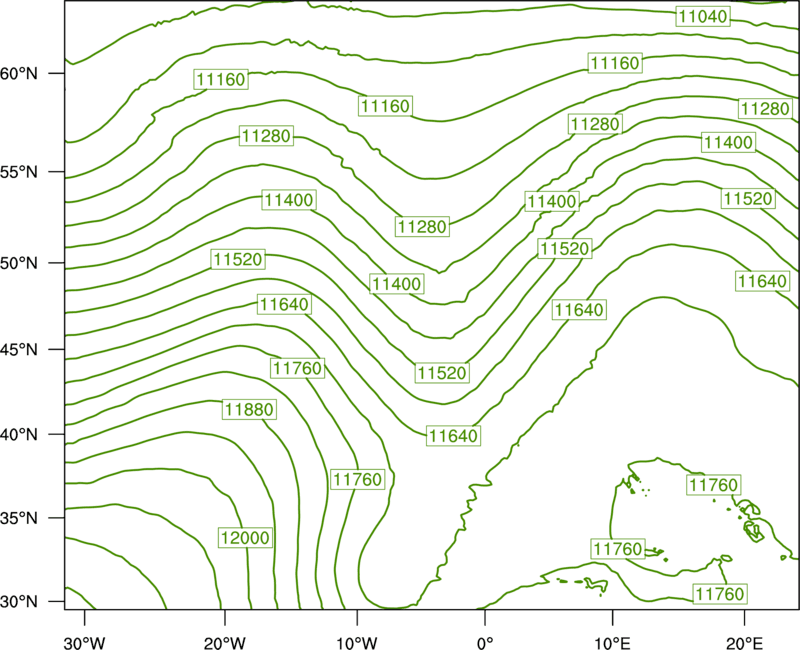Click the 30°W longitude axis label
The width and height of the screenshot is (800, 650).
pos(85,643)
